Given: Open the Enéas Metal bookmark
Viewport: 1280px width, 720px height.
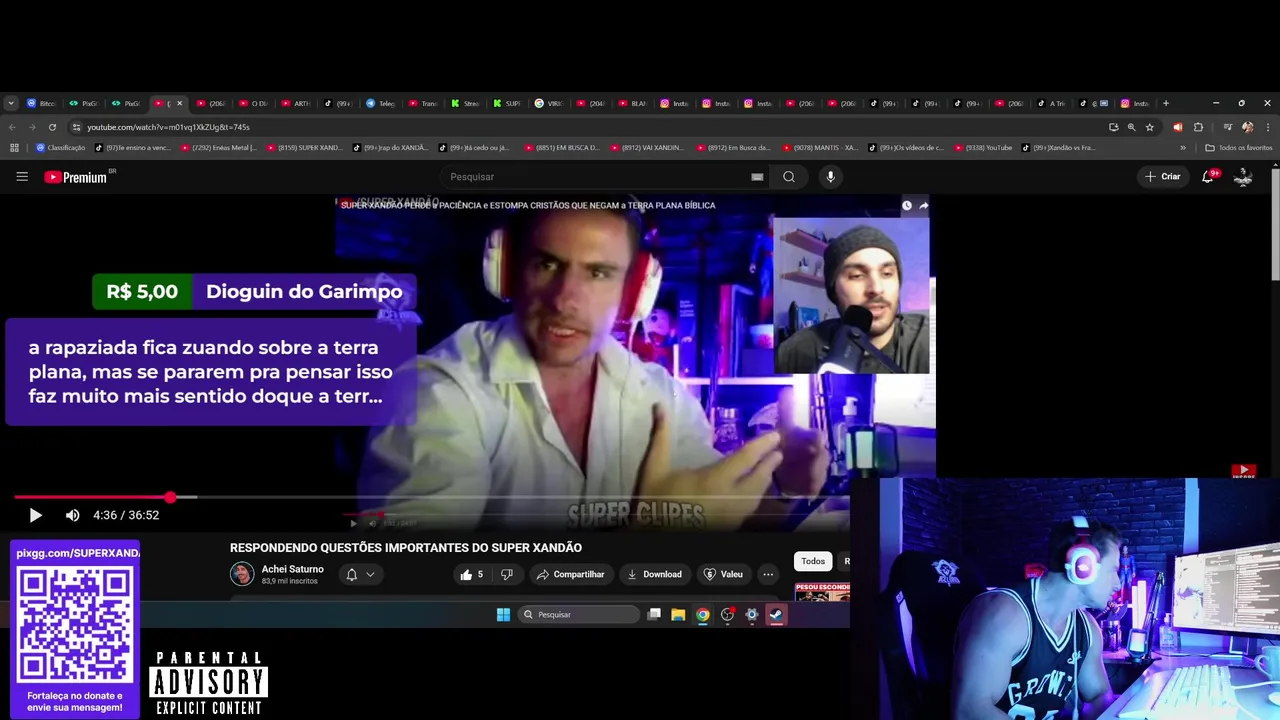Looking at the screenshot, I should pyautogui.click(x=218, y=148).
